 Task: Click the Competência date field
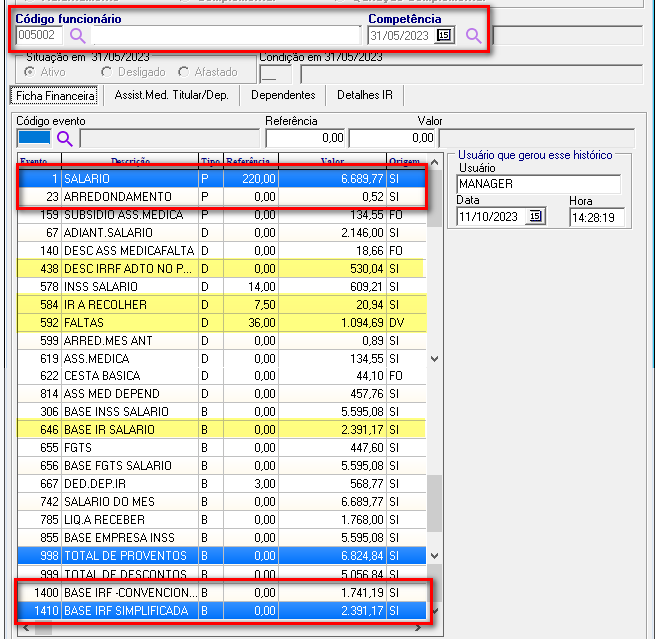pyautogui.click(x=401, y=36)
